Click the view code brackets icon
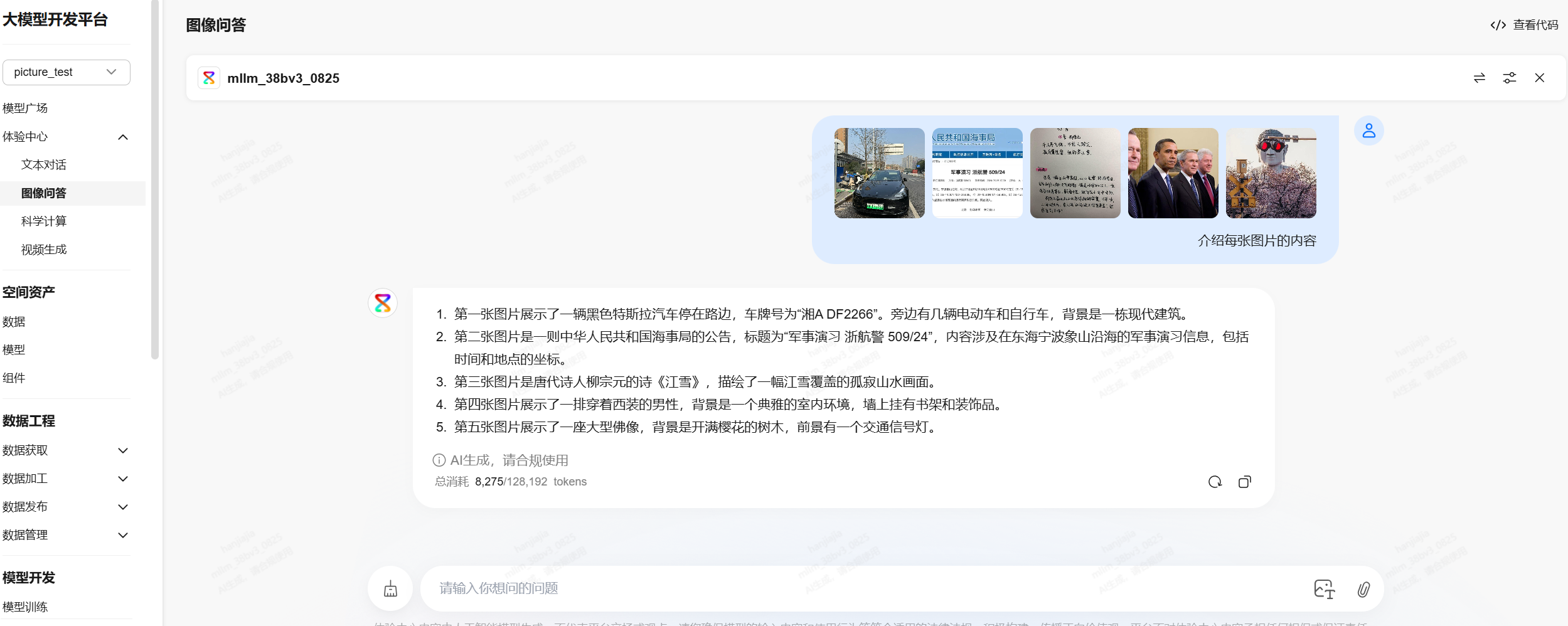Image resolution: width=1568 pixels, height=626 pixels. [x=1498, y=25]
